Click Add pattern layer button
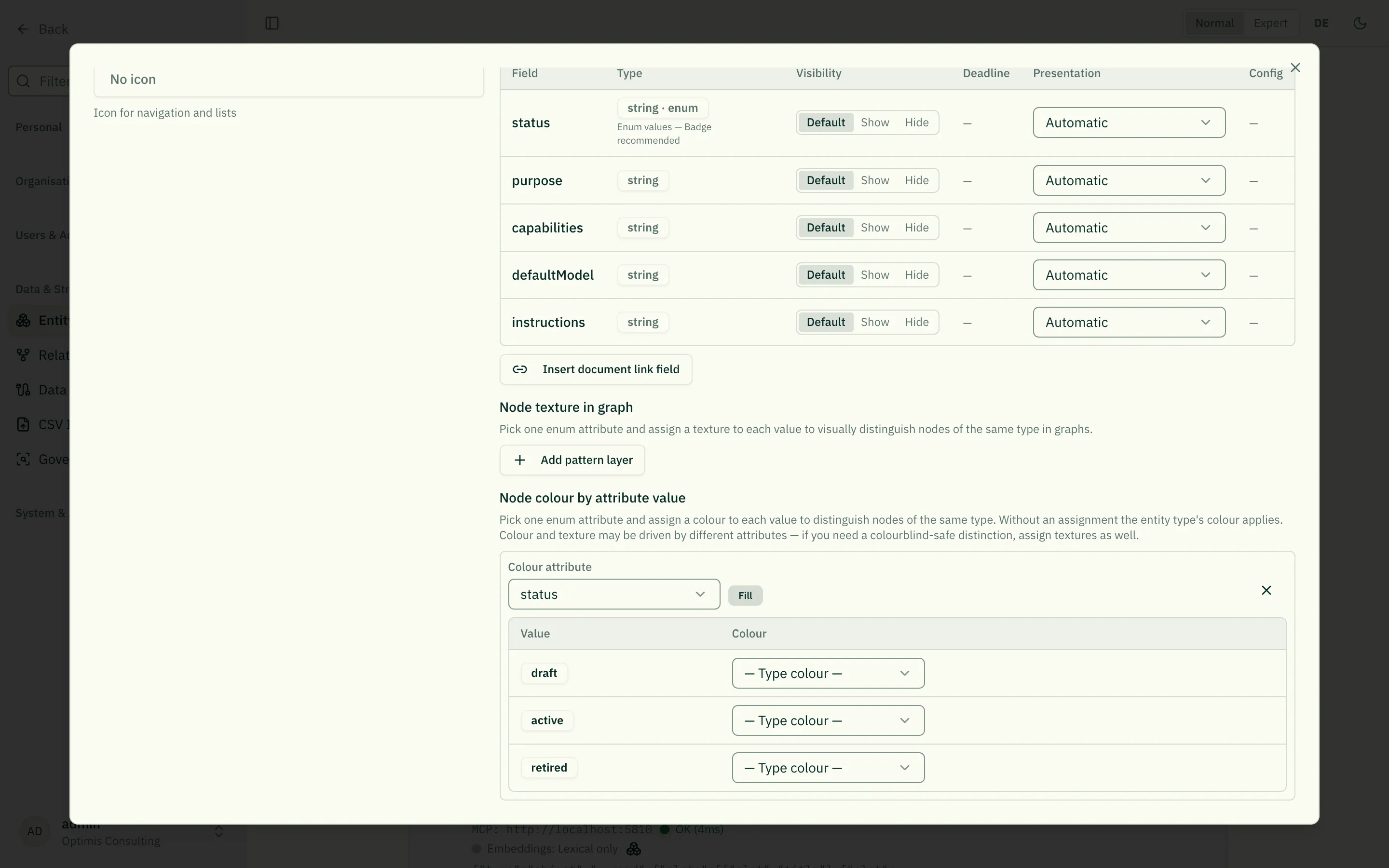The image size is (1389, 868). [572, 460]
